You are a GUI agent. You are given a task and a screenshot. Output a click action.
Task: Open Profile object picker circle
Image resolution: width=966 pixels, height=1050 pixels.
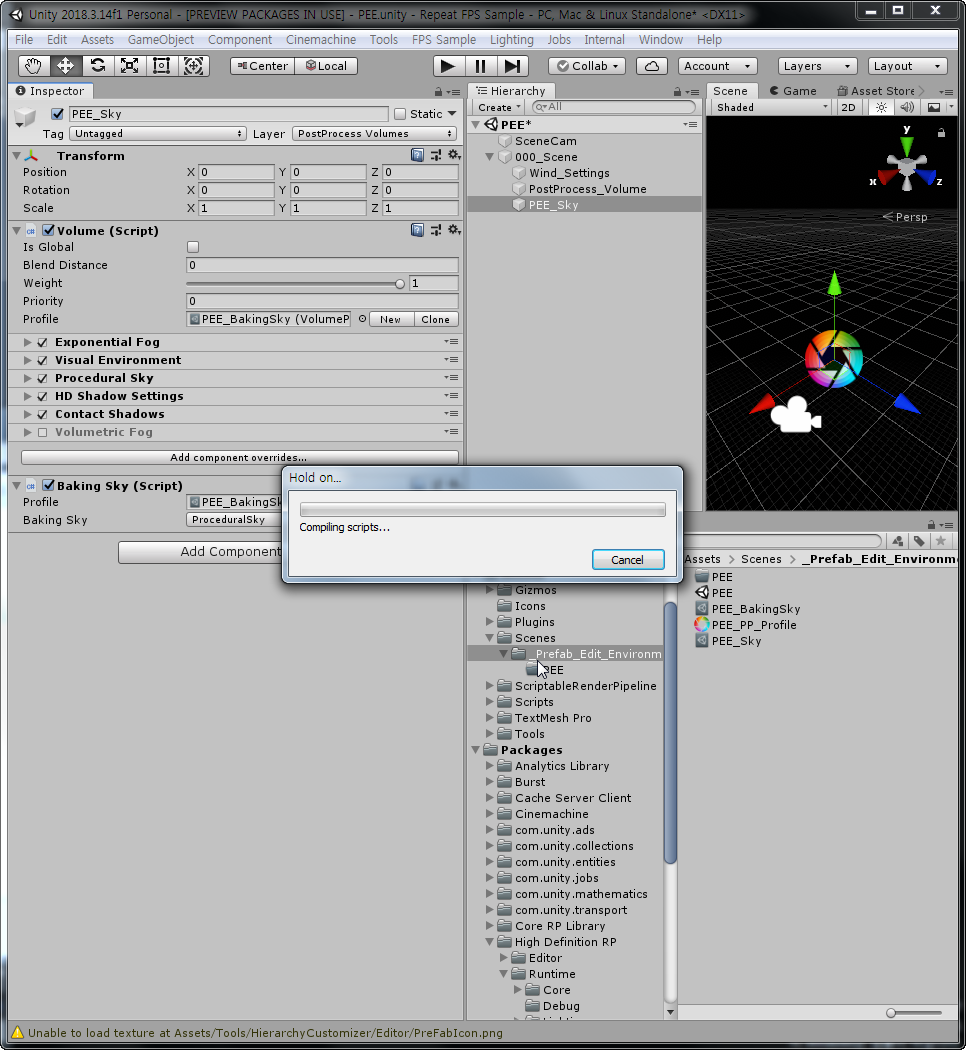pos(362,319)
